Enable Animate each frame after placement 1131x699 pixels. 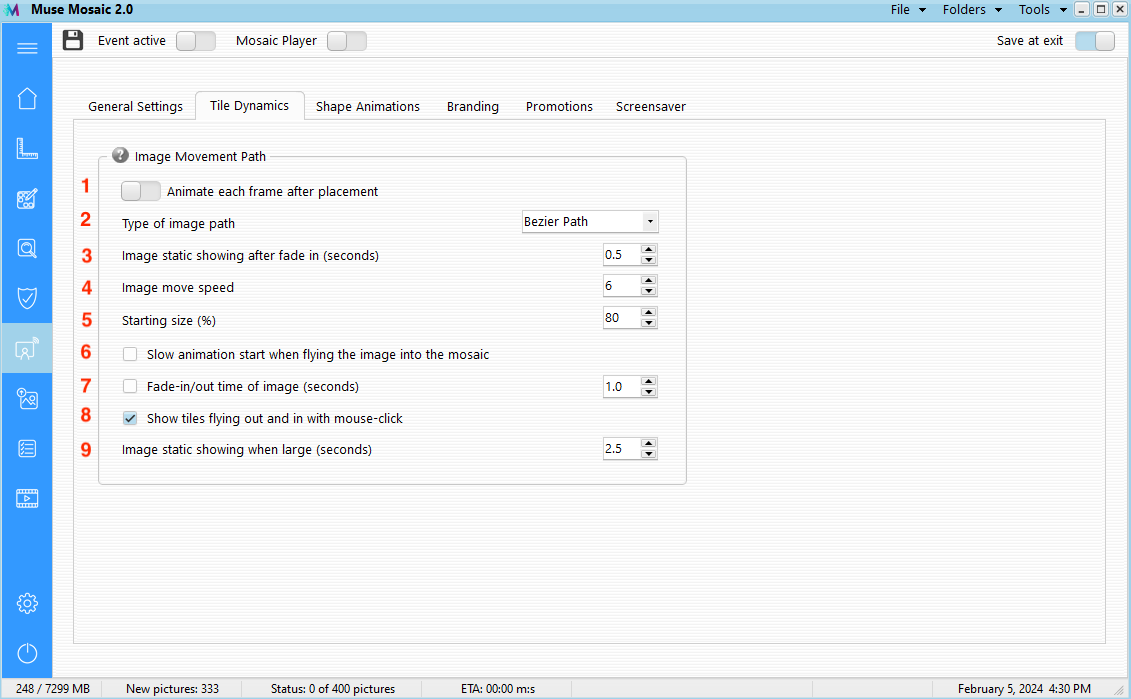(x=141, y=191)
